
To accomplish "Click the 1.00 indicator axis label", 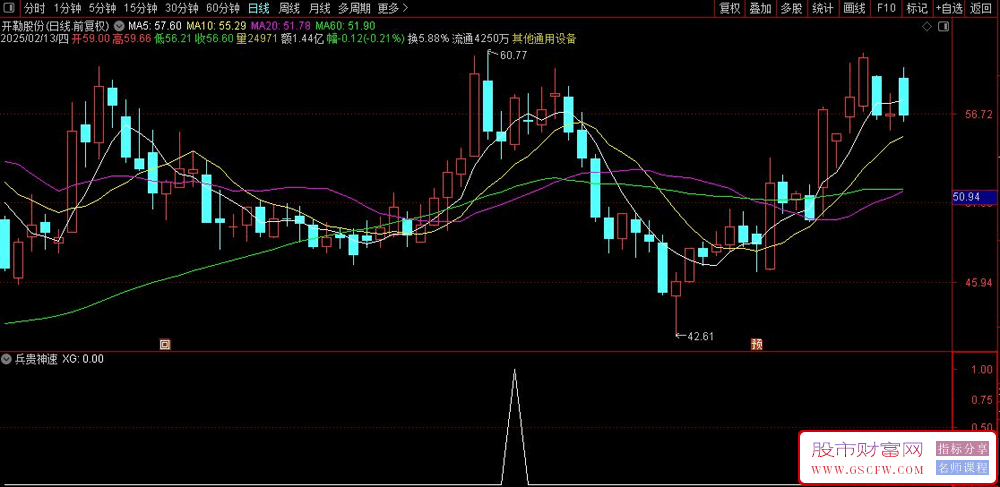I will [982, 370].
